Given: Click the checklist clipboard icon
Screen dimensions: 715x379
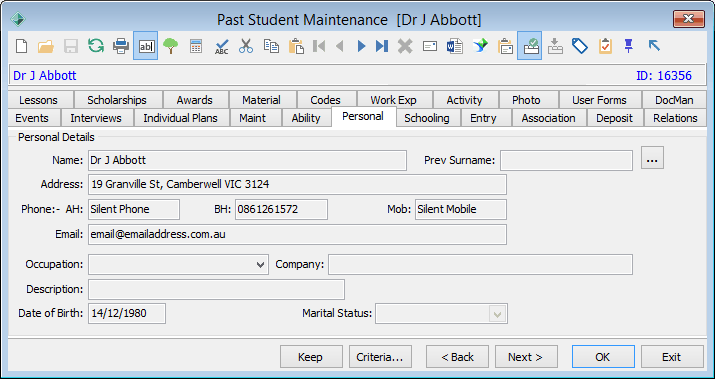Looking at the screenshot, I should point(605,46).
